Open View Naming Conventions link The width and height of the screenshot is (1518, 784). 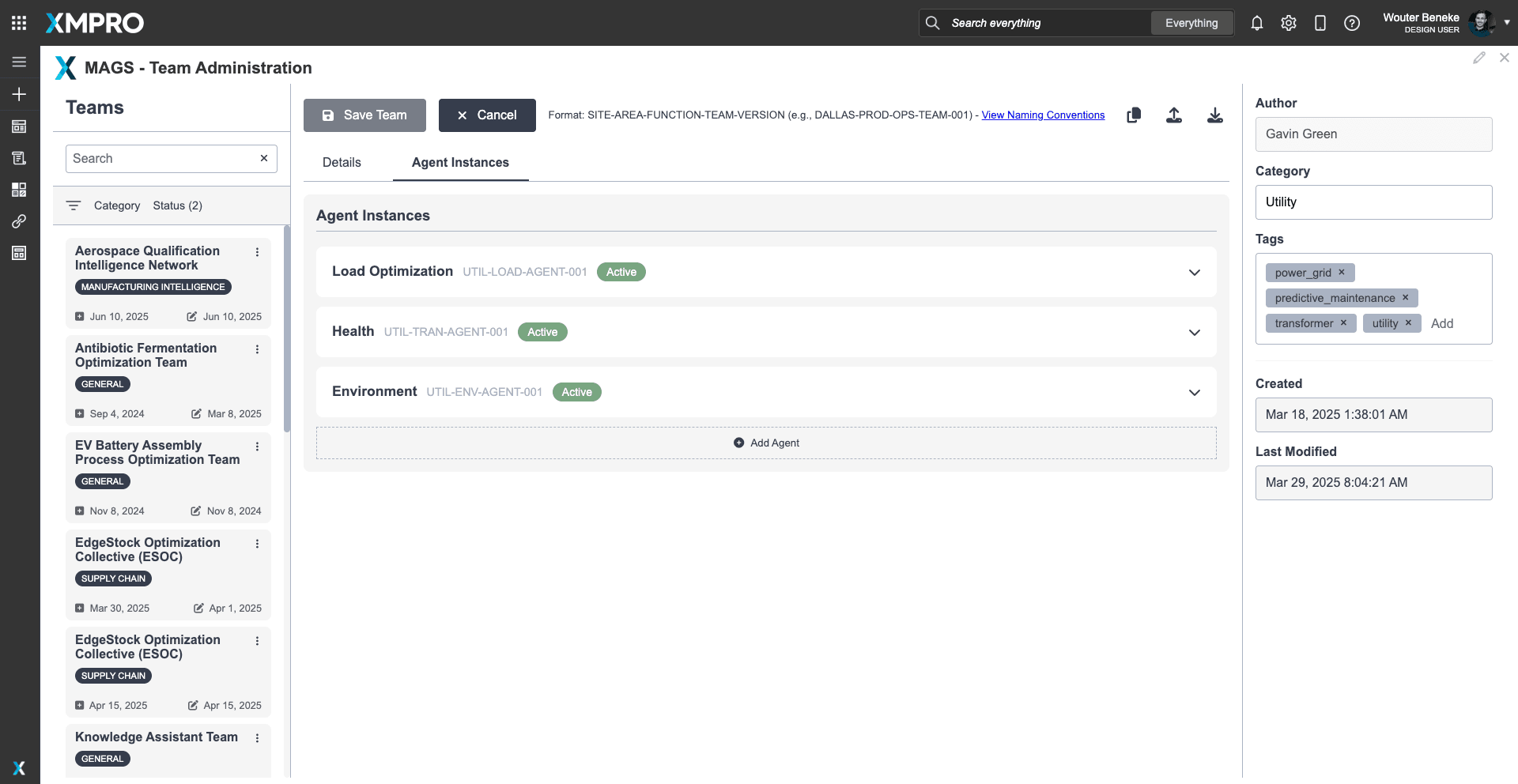tap(1043, 115)
